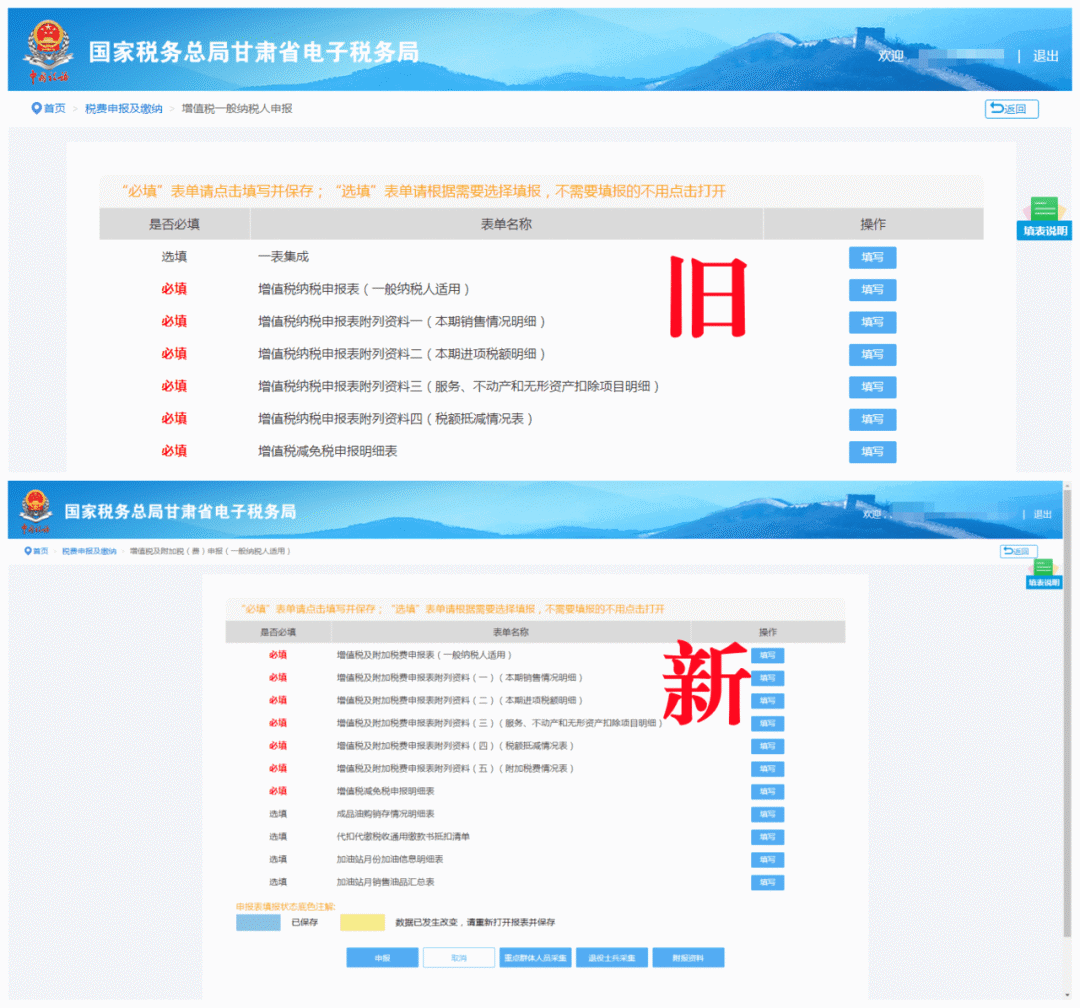Click the blue 已保存 legend swatch
This screenshot has height=1008, width=1080.
tap(258, 923)
